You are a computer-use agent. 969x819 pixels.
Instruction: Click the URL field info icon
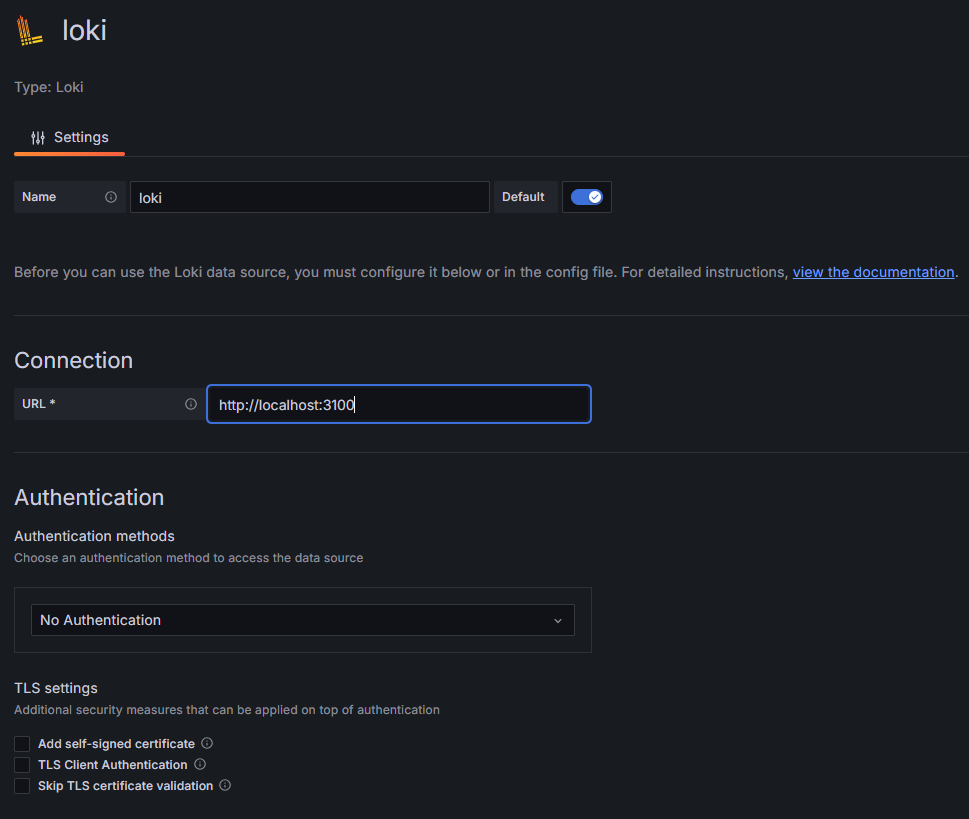pyautogui.click(x=191, y=404)
